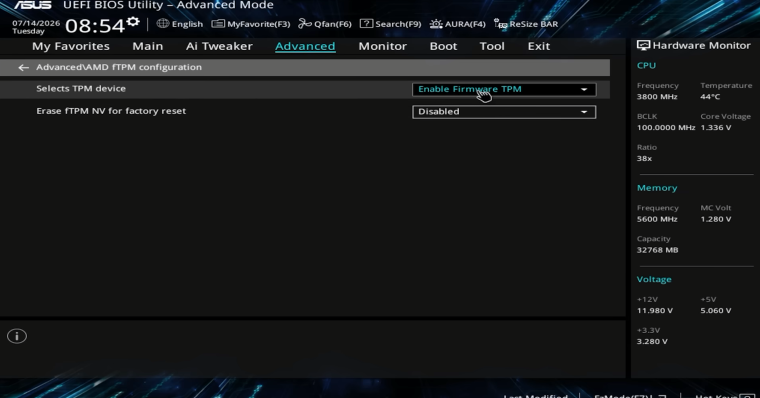The height and width of the screenshot is (398, 760).
Task: Click the 38x ratio value
Action: [644, 159]
